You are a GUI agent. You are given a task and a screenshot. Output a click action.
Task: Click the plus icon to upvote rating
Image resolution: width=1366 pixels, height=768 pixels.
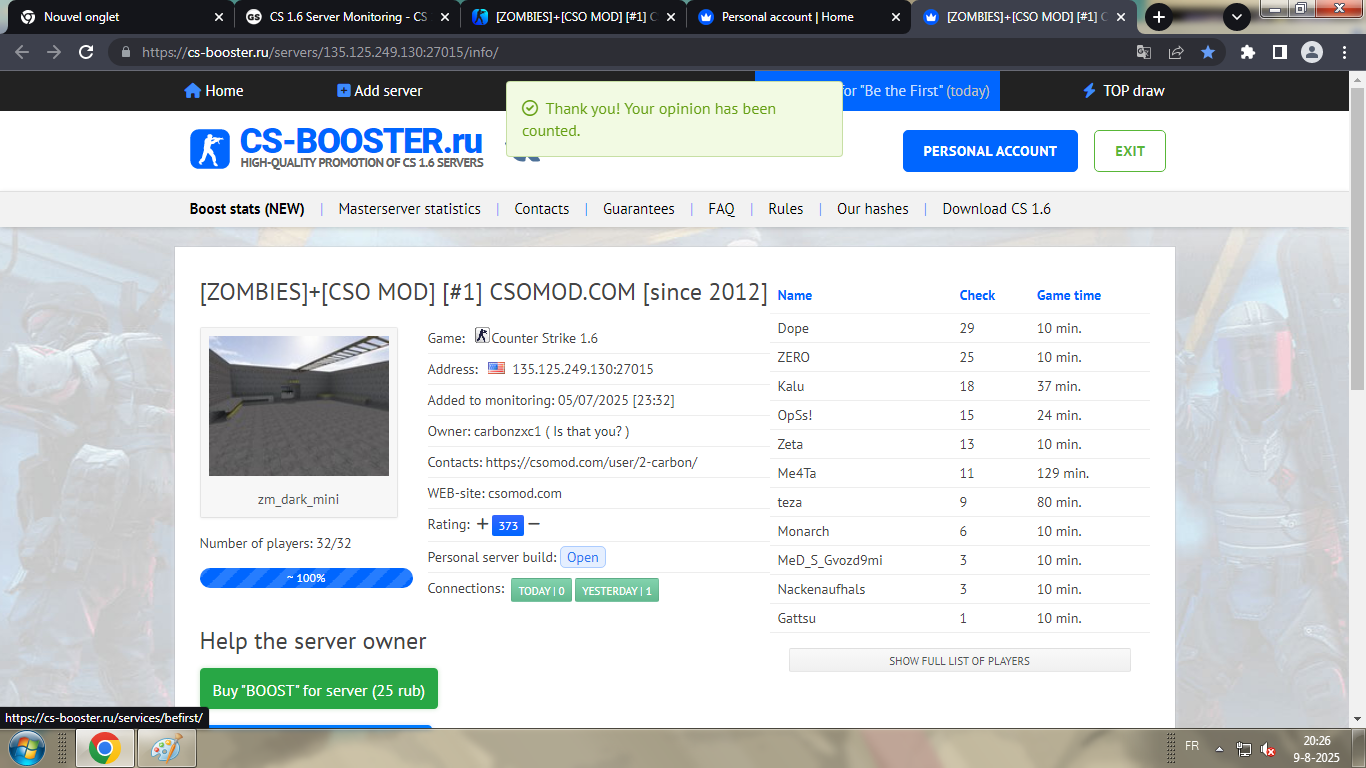482,524
